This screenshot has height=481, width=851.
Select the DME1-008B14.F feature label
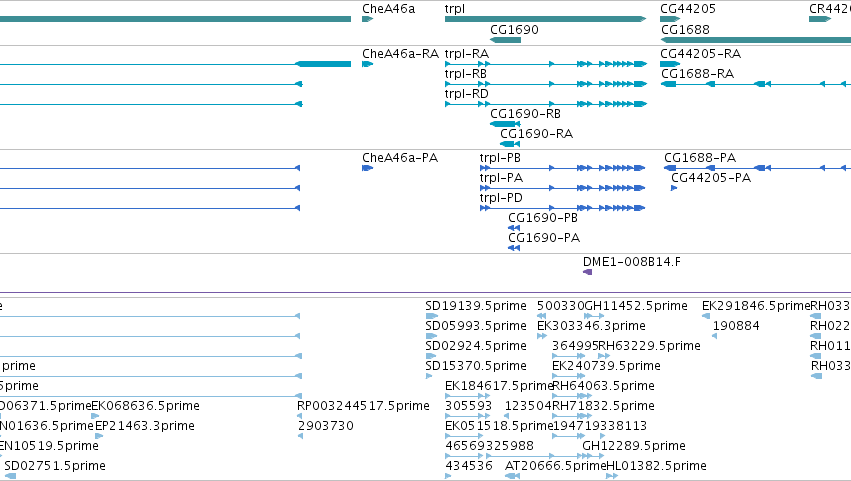tap(632, 262)
